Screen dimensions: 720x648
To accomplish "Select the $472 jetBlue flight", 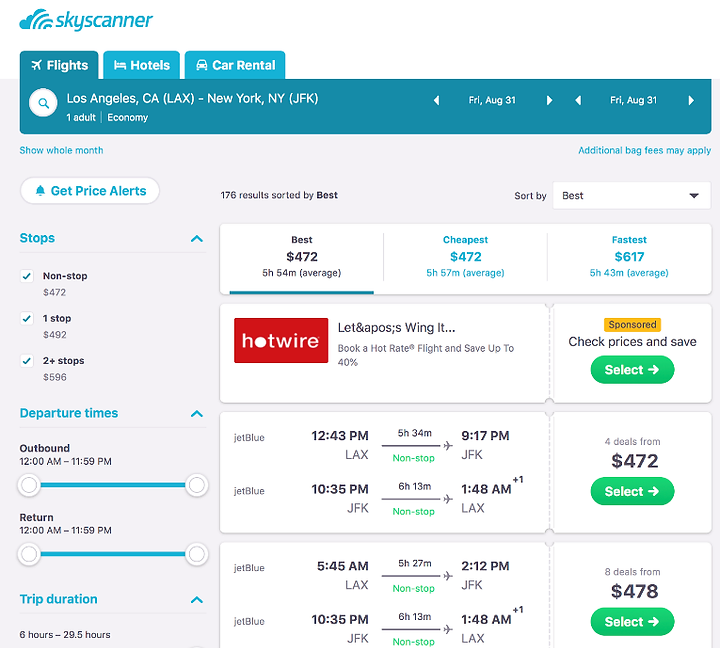I will [632, 491].
